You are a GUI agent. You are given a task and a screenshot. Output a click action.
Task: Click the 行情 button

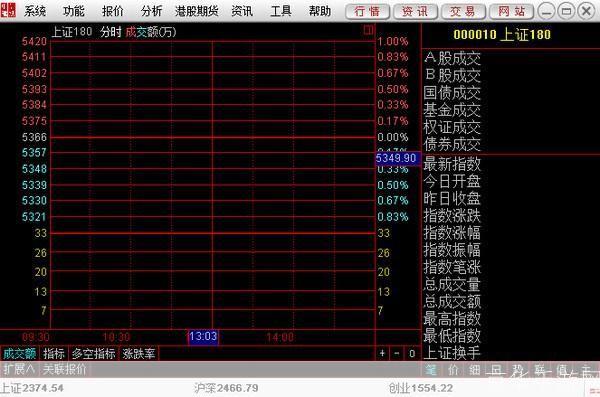(367, 11)
